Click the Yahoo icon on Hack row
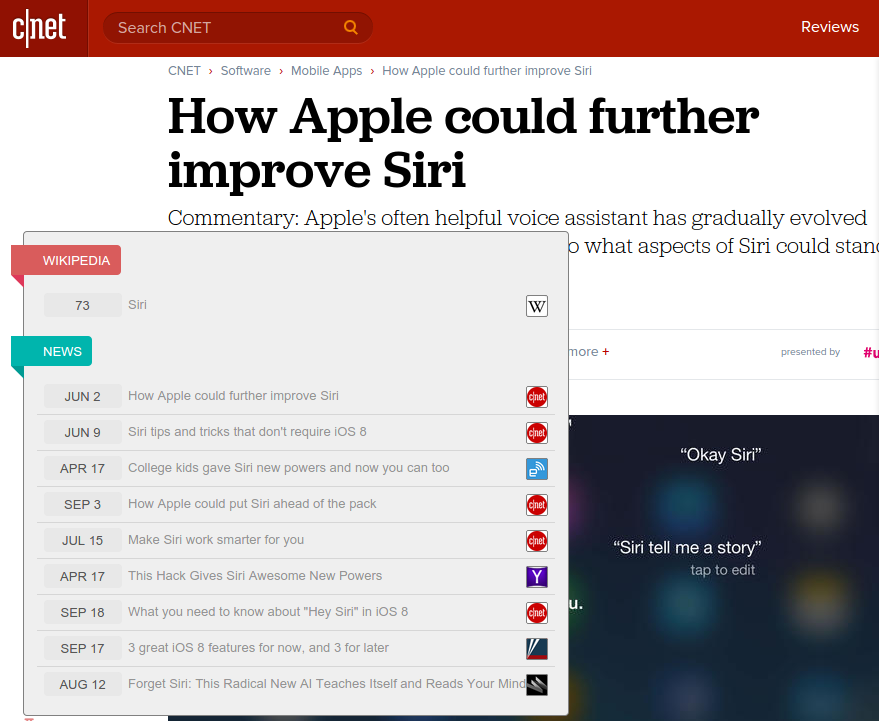Screen dimensions: 879x721 (537, 577)
